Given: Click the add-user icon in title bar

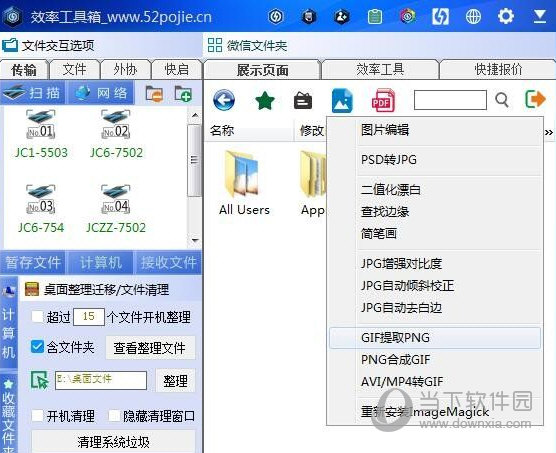Looking at the screenshot, I should [342, 16].
